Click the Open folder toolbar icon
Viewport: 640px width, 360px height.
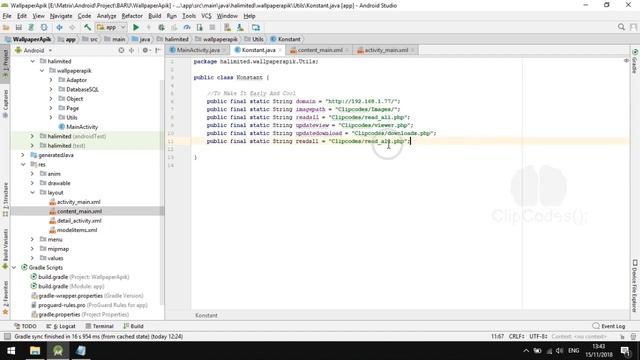click(6, 27)
